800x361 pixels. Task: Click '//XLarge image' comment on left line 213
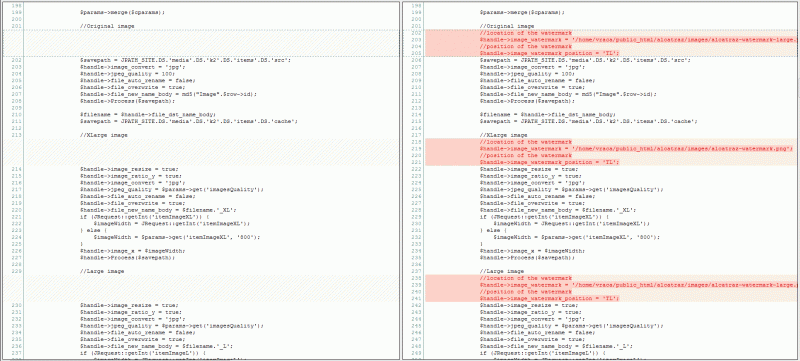click(x=104, y=135)
